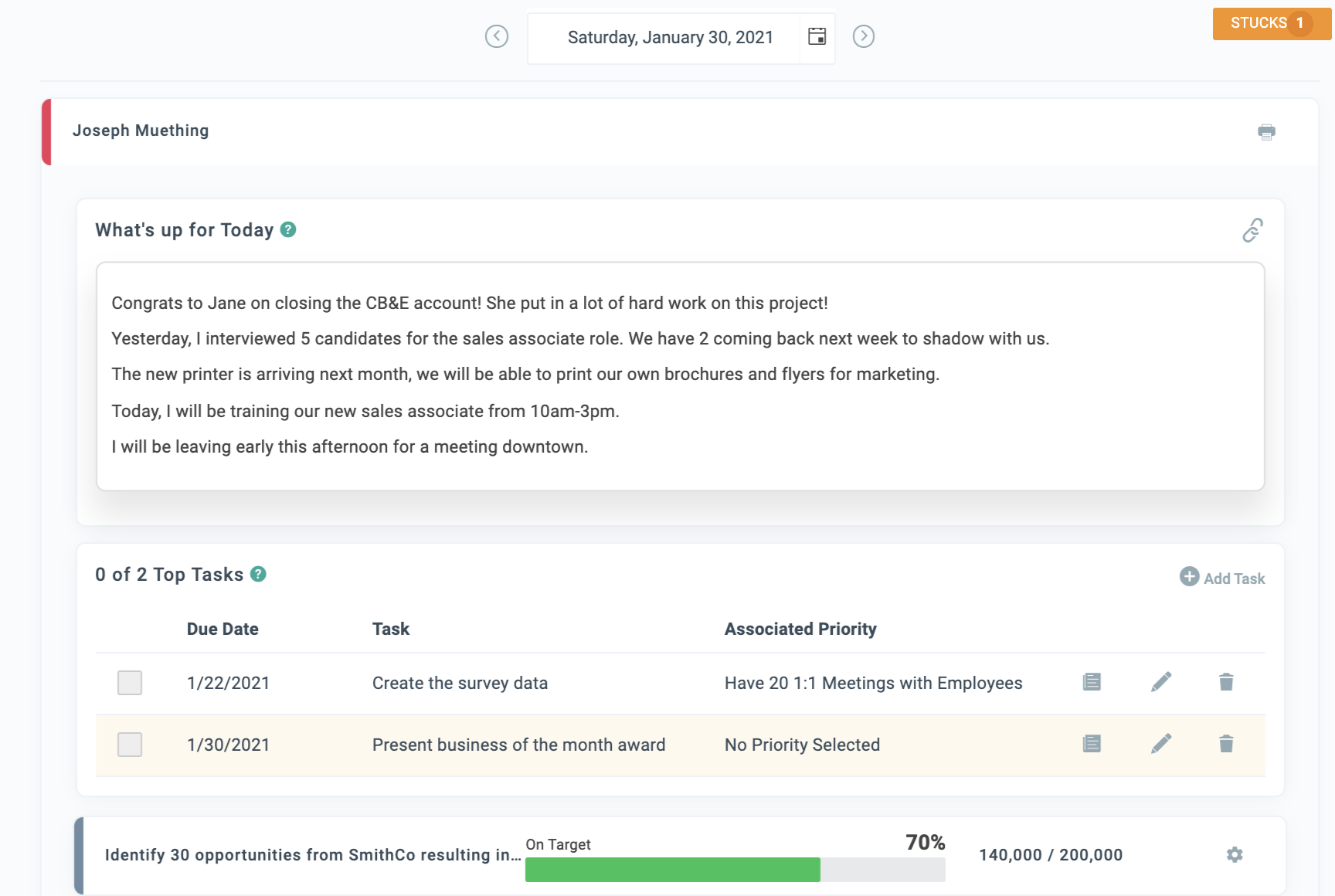Open settings gear for the SmithCo goal
Screen dimensions: 1335x896
pos(1234,855)
